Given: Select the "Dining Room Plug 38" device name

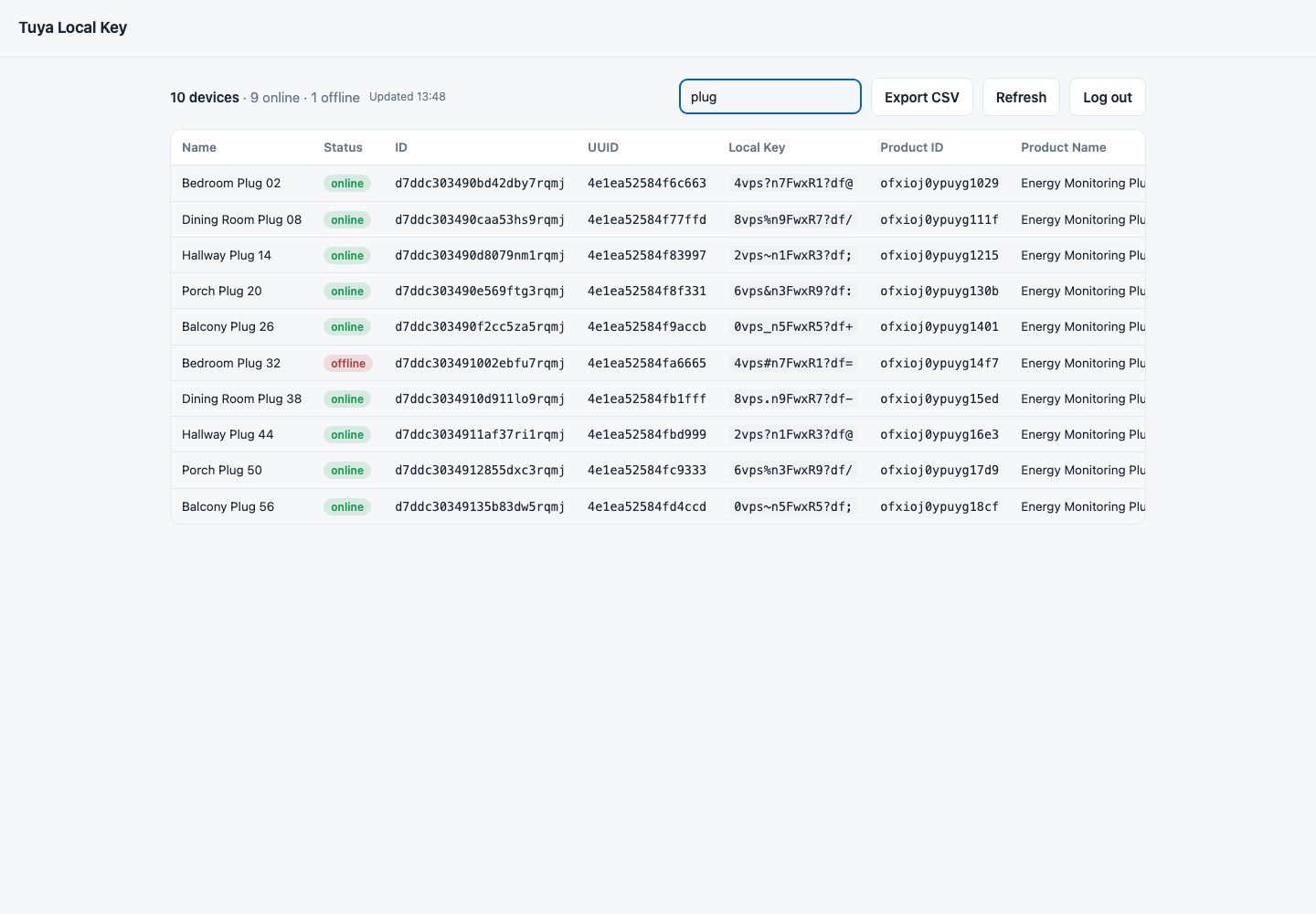Looking at the screenshot, I should (x=241, y=399).
